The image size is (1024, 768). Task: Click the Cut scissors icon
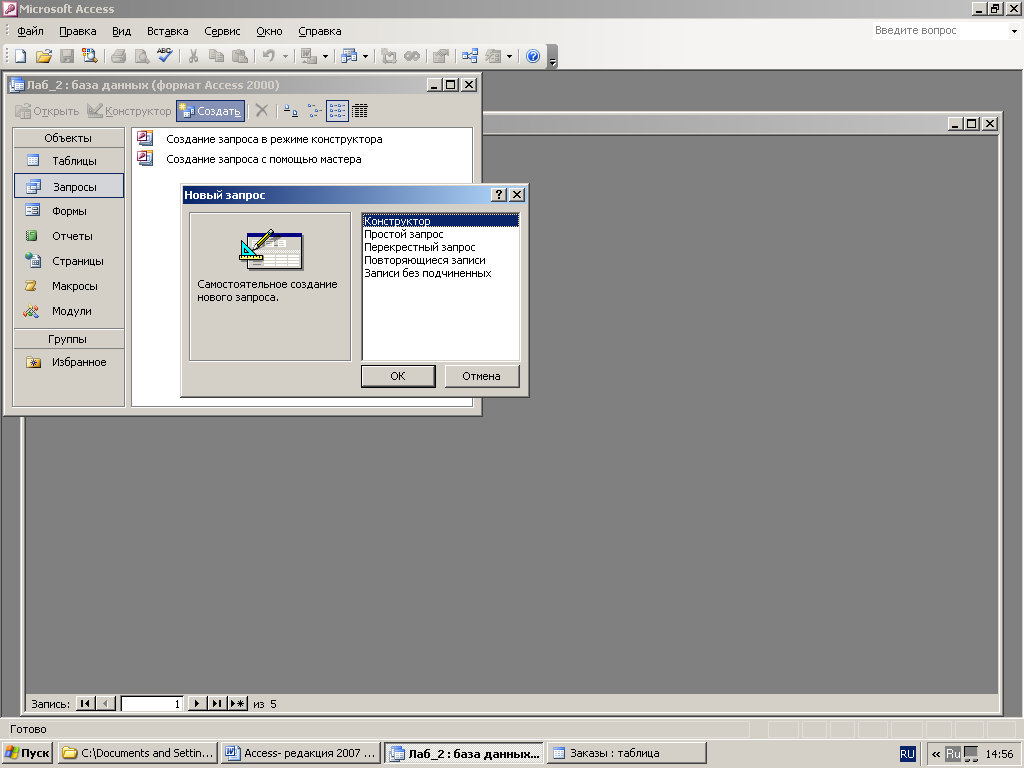pyautogui.click(x=193, y=56)
